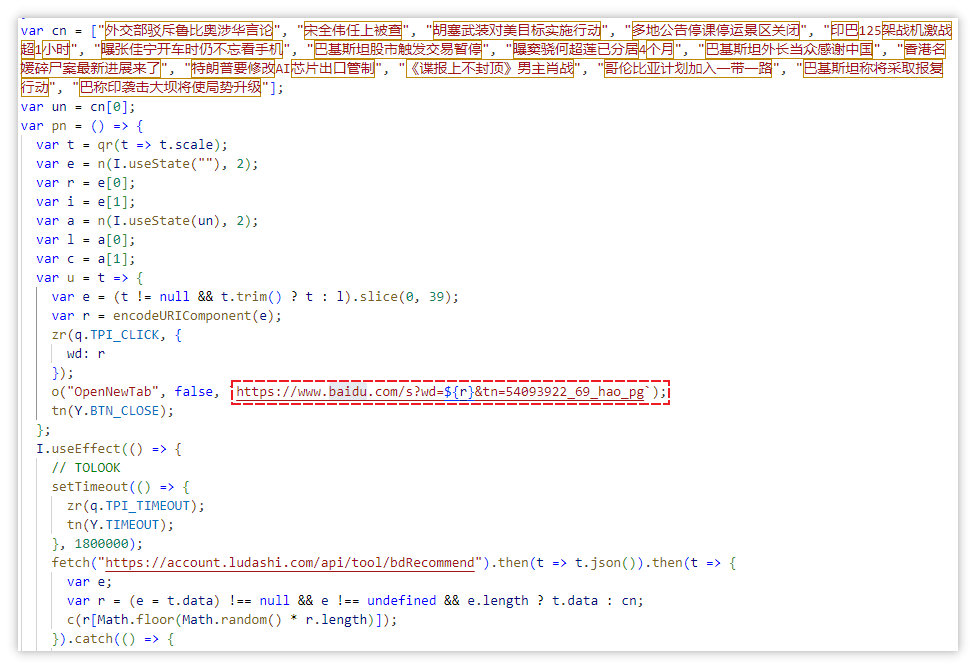Click the line "setTimeout(() => {"

[121, 487]
